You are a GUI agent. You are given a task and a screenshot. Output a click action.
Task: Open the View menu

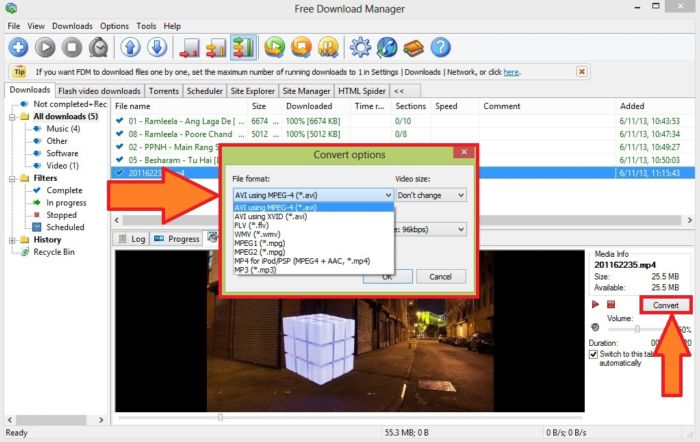click(36, 26)
